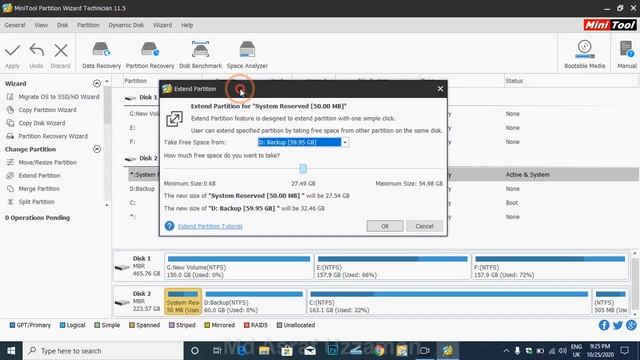Open File Explorer from the taskbar
The height and width of the screenshot is (360, 640).
(x=264, y=351)
